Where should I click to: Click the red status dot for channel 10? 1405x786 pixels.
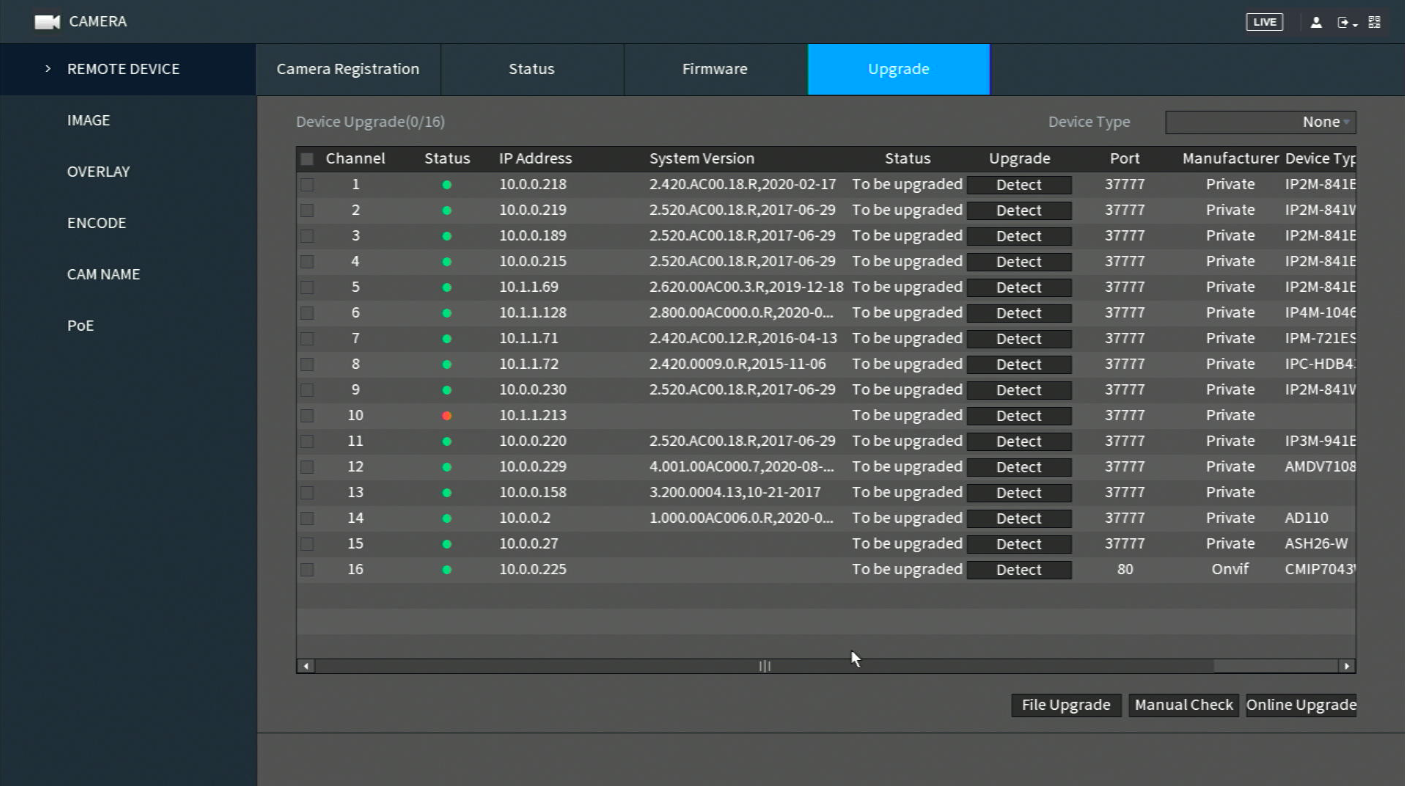447,415
